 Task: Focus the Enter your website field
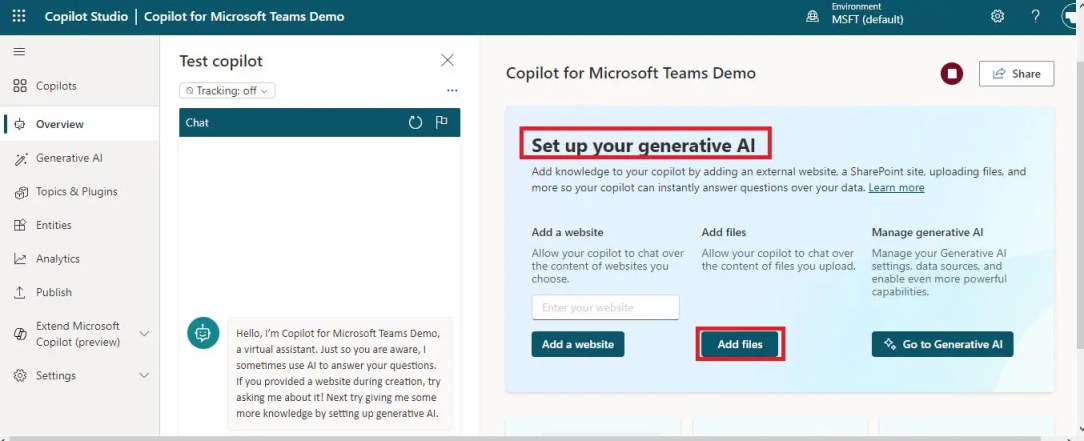coord(606,308)
